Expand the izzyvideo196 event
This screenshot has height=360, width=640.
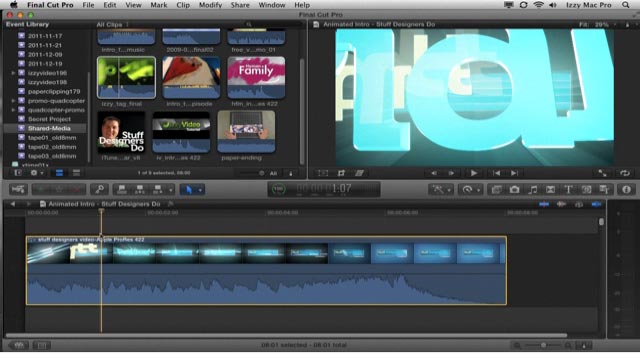(x=13, y=73)
